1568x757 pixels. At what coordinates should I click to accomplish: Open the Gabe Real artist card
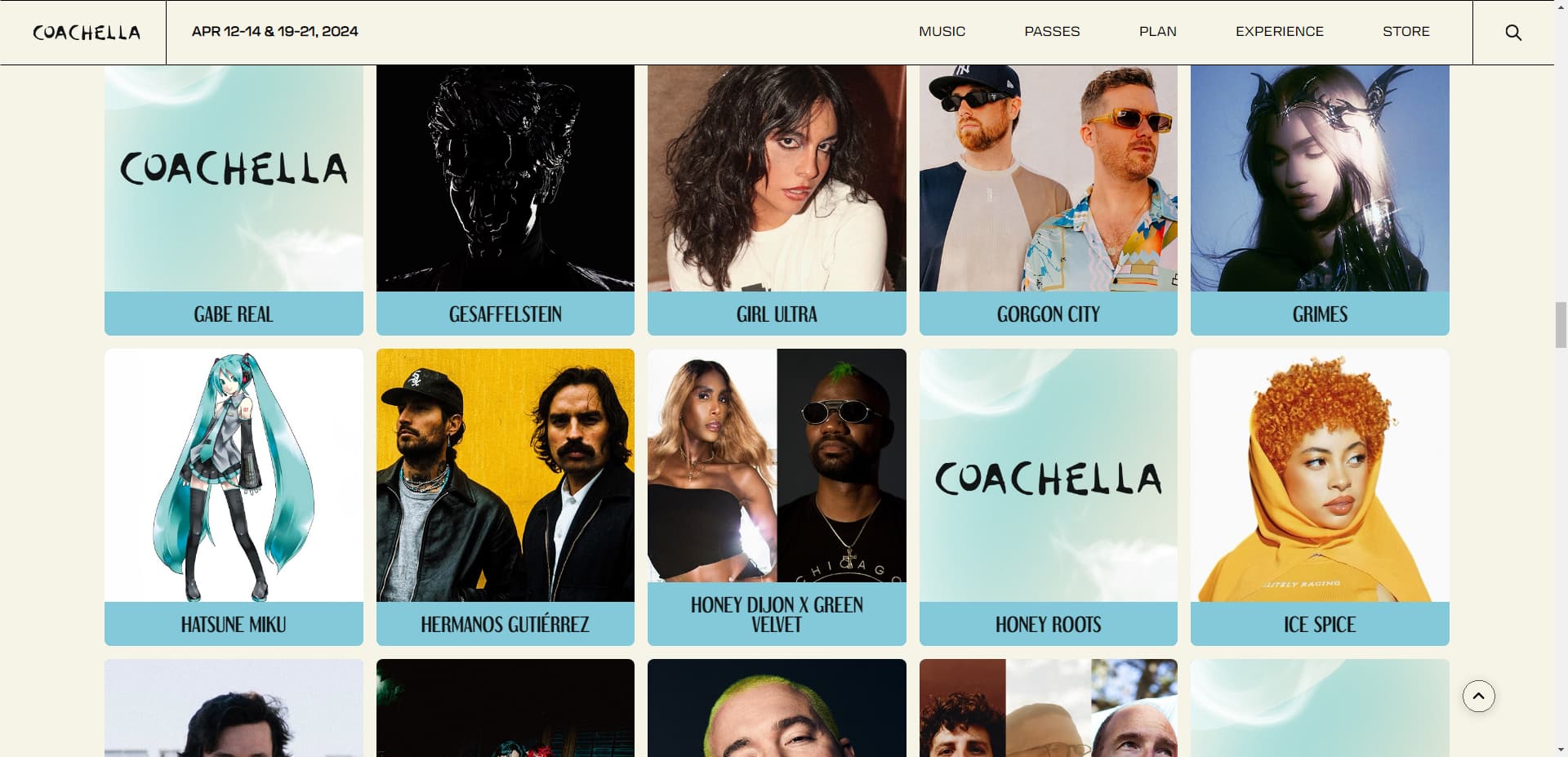click(234, 200)
